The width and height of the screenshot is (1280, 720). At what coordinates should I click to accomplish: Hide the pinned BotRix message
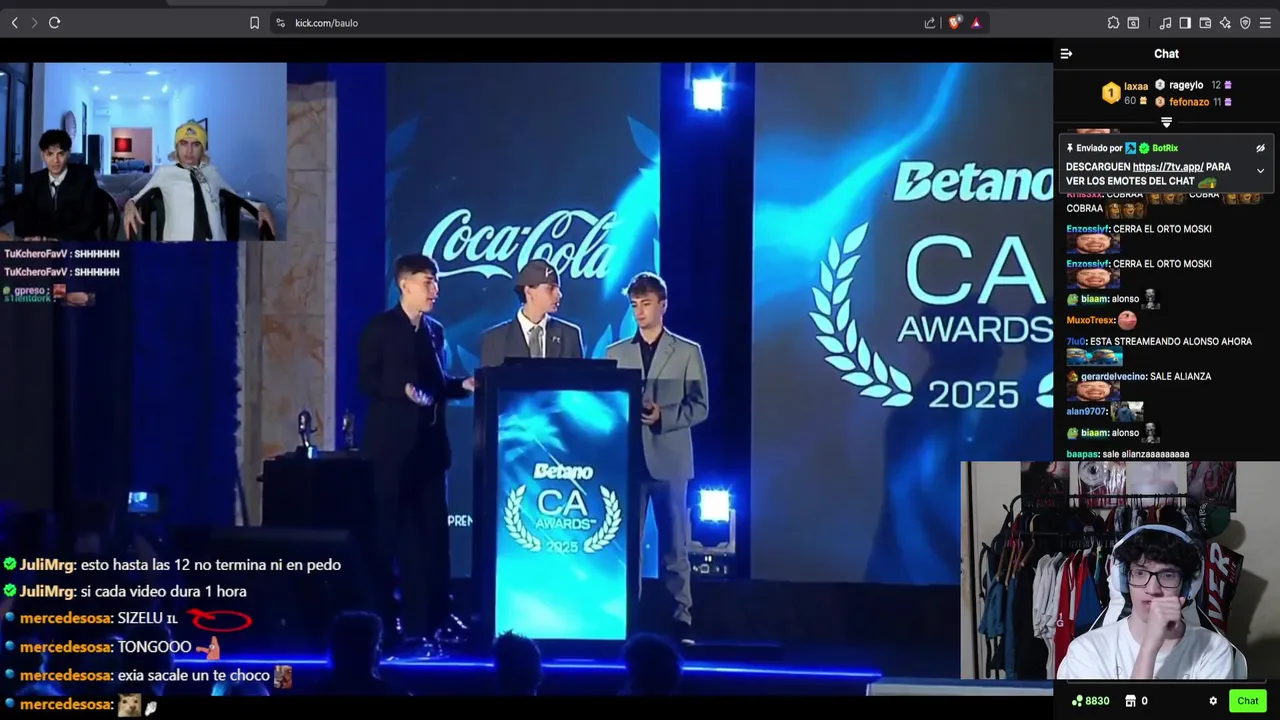[1260, 148]
